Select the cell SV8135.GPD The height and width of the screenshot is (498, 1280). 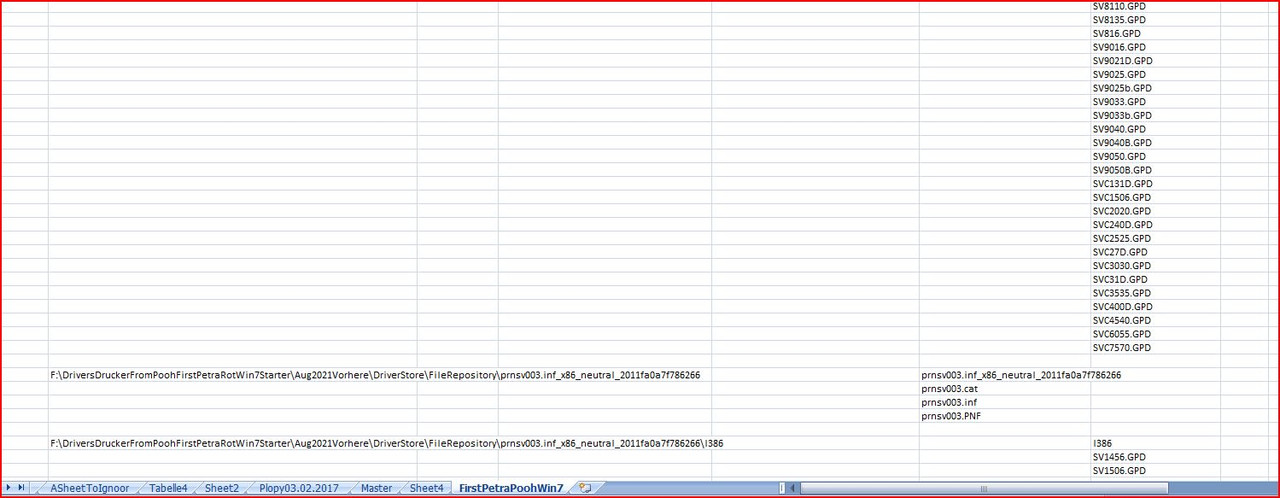1155,19
